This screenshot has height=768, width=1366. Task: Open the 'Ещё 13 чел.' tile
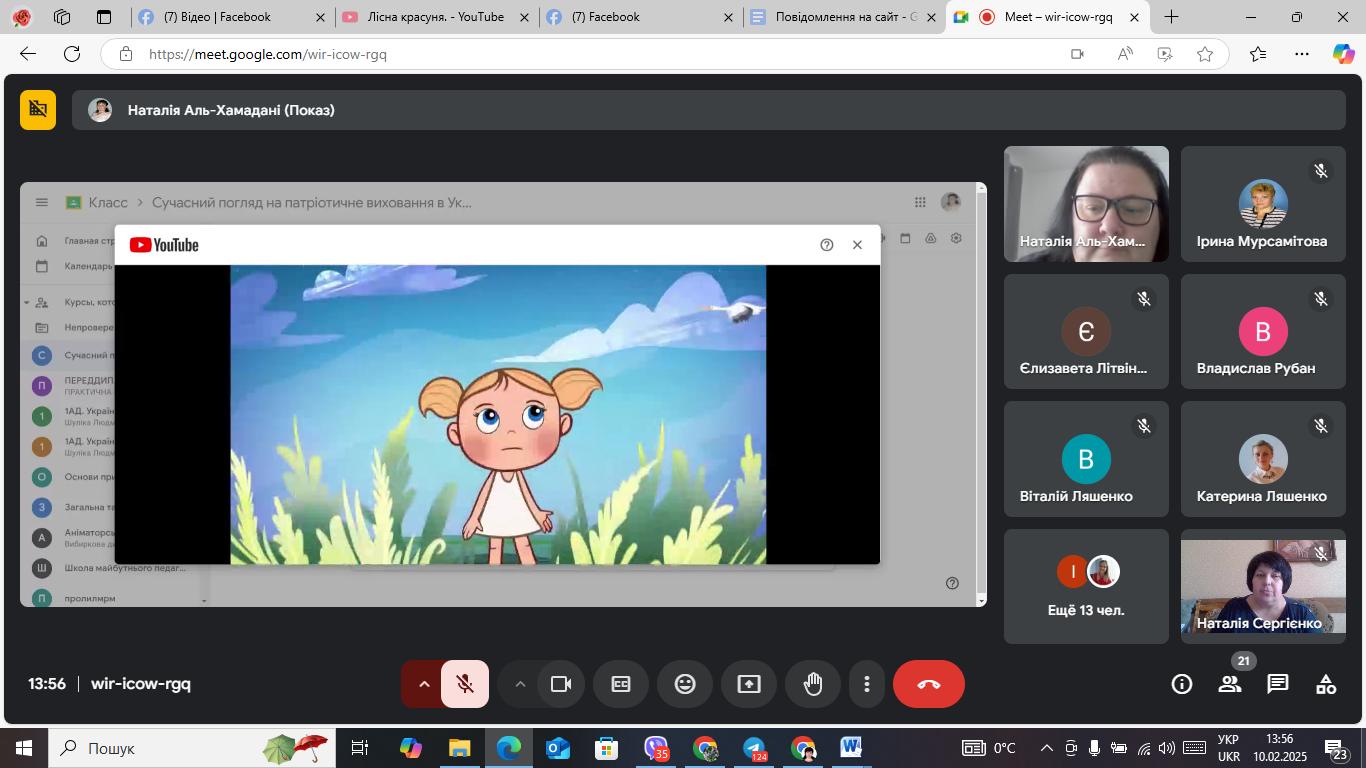[1086, 586]
